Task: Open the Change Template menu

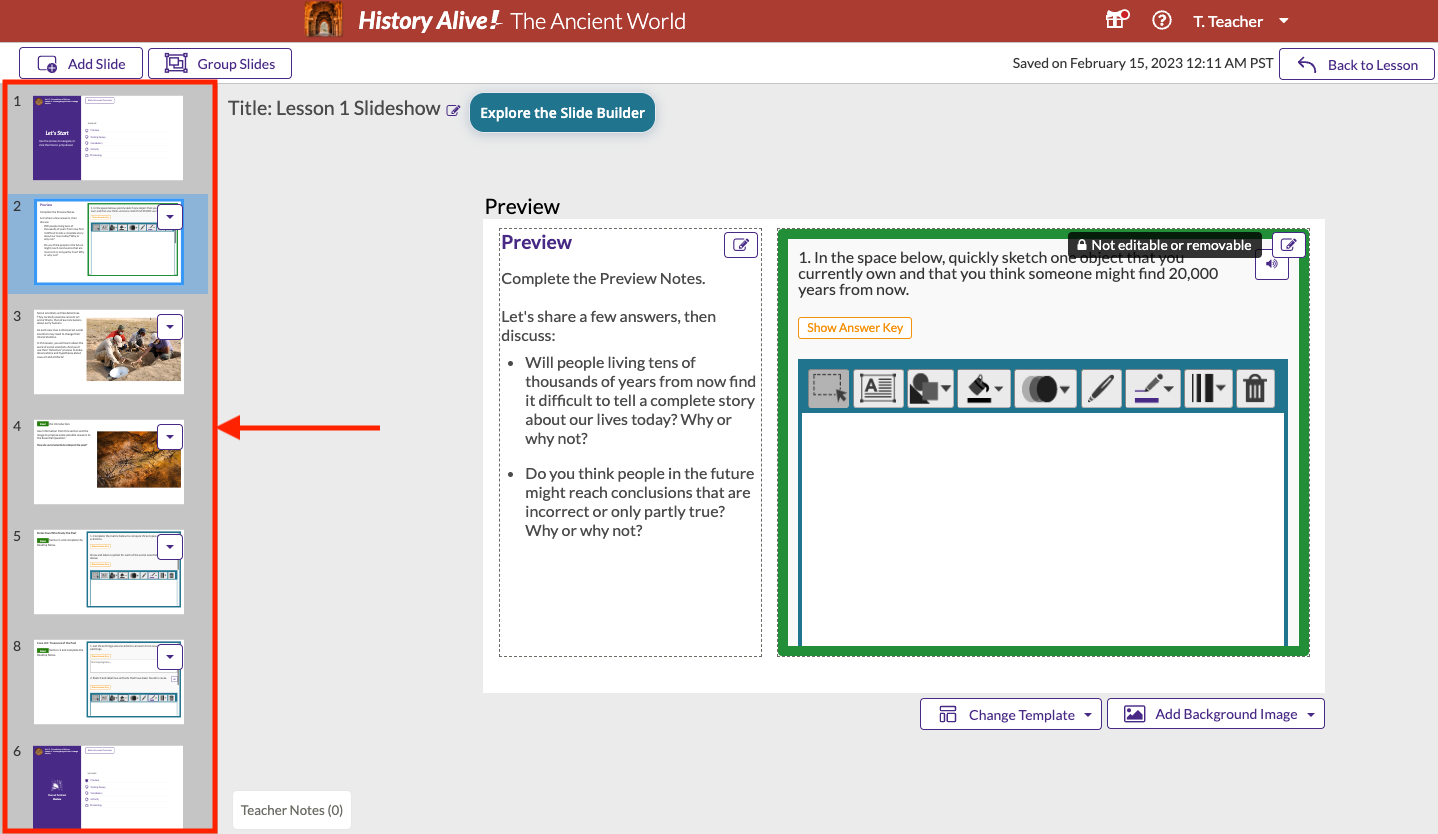Action: 1010,713
